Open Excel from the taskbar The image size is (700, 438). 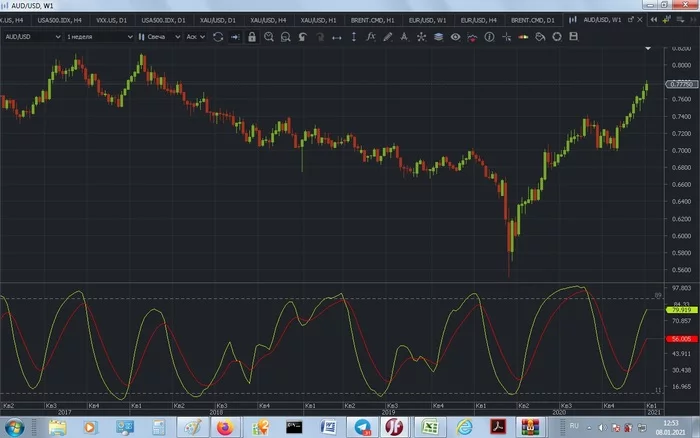[429, 427]
